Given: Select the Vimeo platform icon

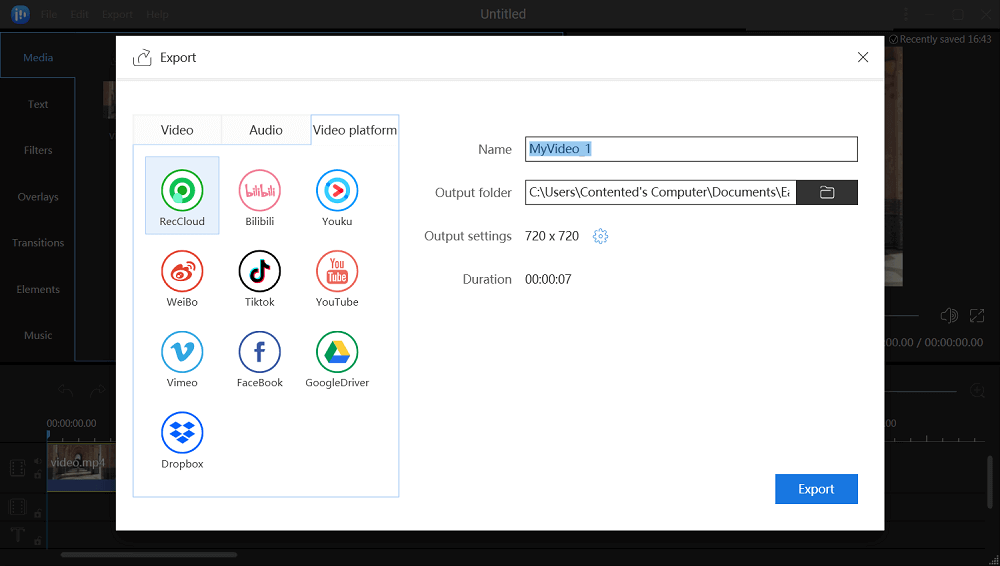Looking at the screenshot, I should click(x=182, y=353).
